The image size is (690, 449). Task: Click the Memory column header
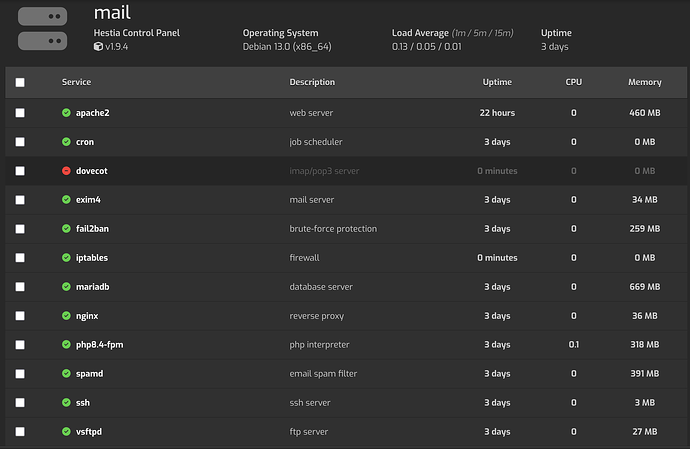pos(644,82)
